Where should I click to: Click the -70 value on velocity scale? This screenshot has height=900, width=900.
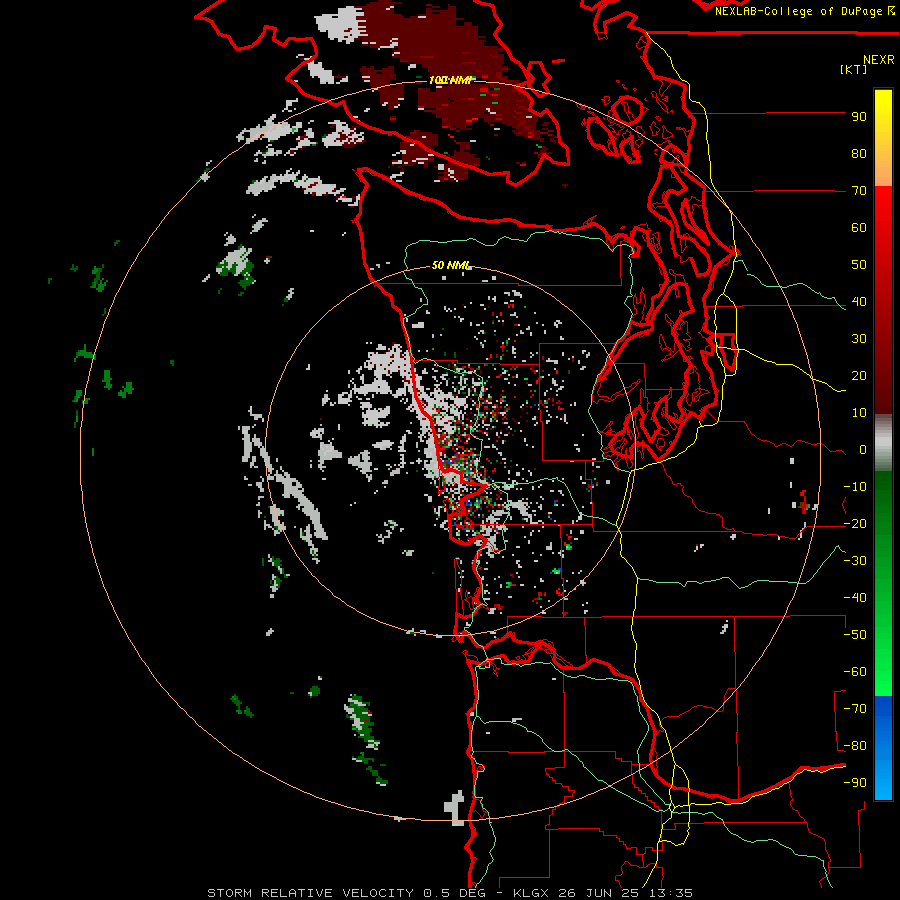click(x=855, y=709)
